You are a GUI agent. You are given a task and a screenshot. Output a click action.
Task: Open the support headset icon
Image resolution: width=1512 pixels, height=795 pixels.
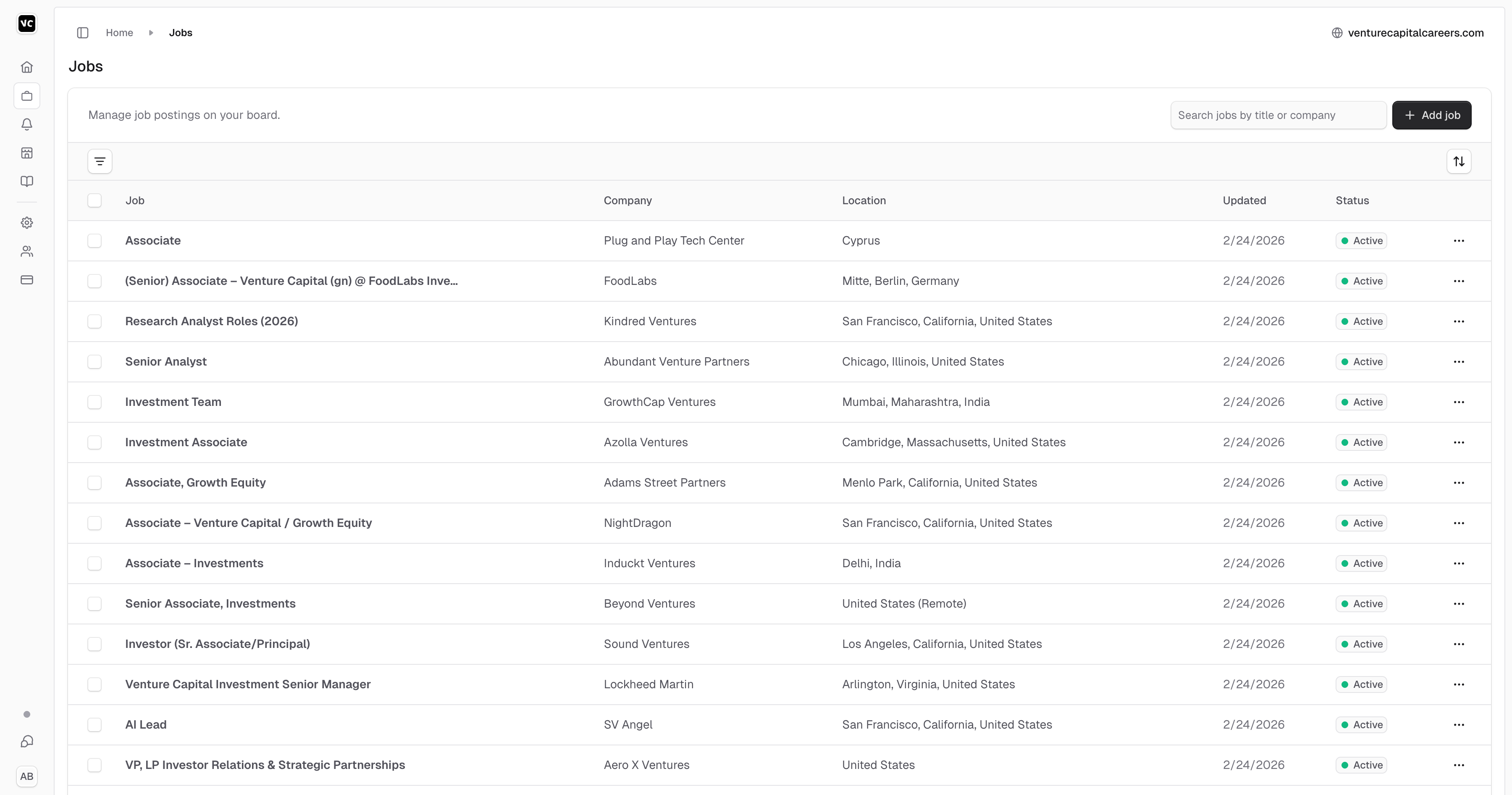click(x=26, y=742)
